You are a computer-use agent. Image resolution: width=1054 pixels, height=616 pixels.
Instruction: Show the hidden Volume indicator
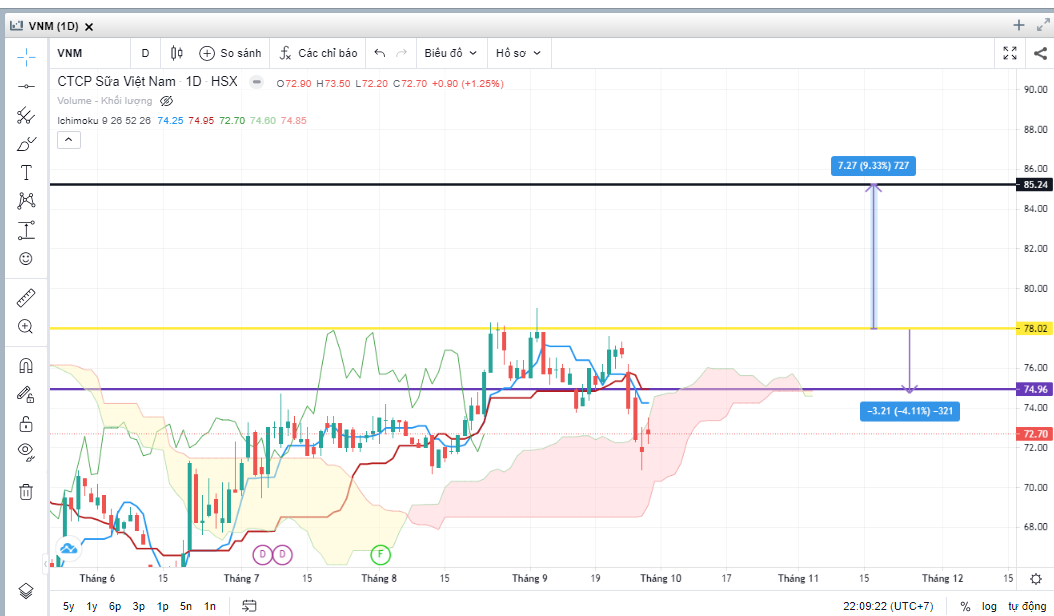coord(167,101)
